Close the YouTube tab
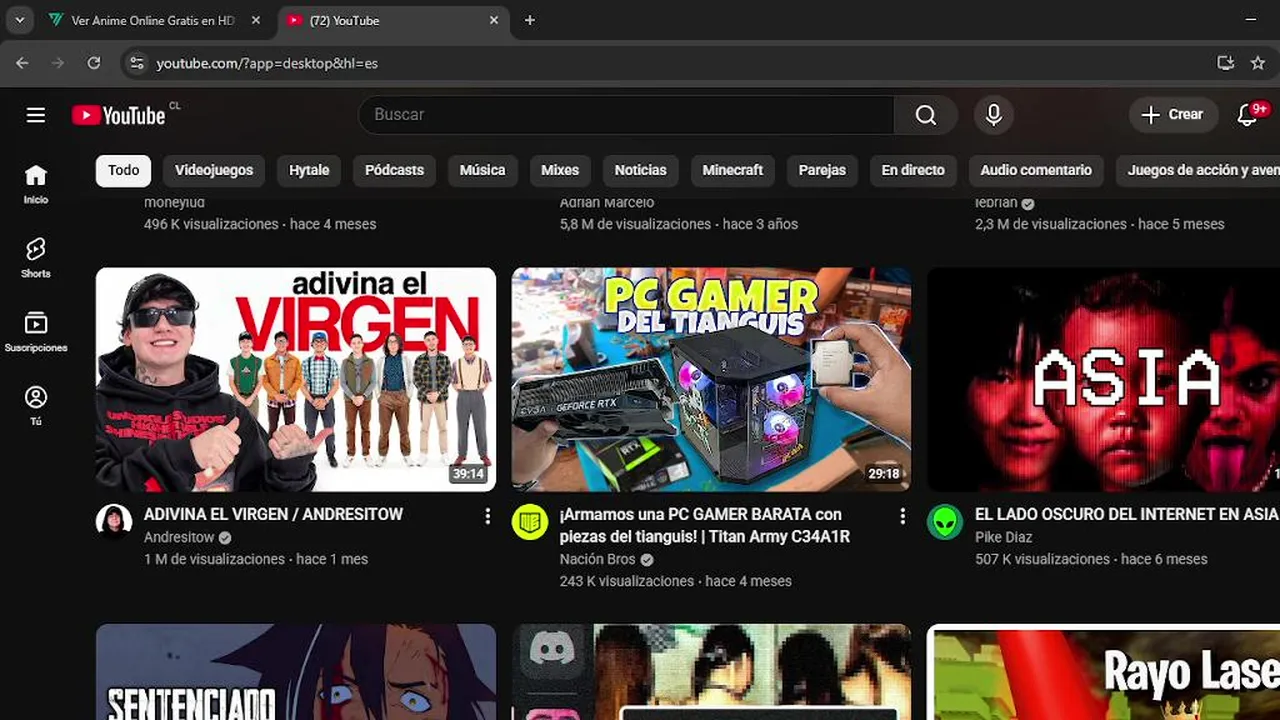 pyautogui.click(x=494, y=20)
